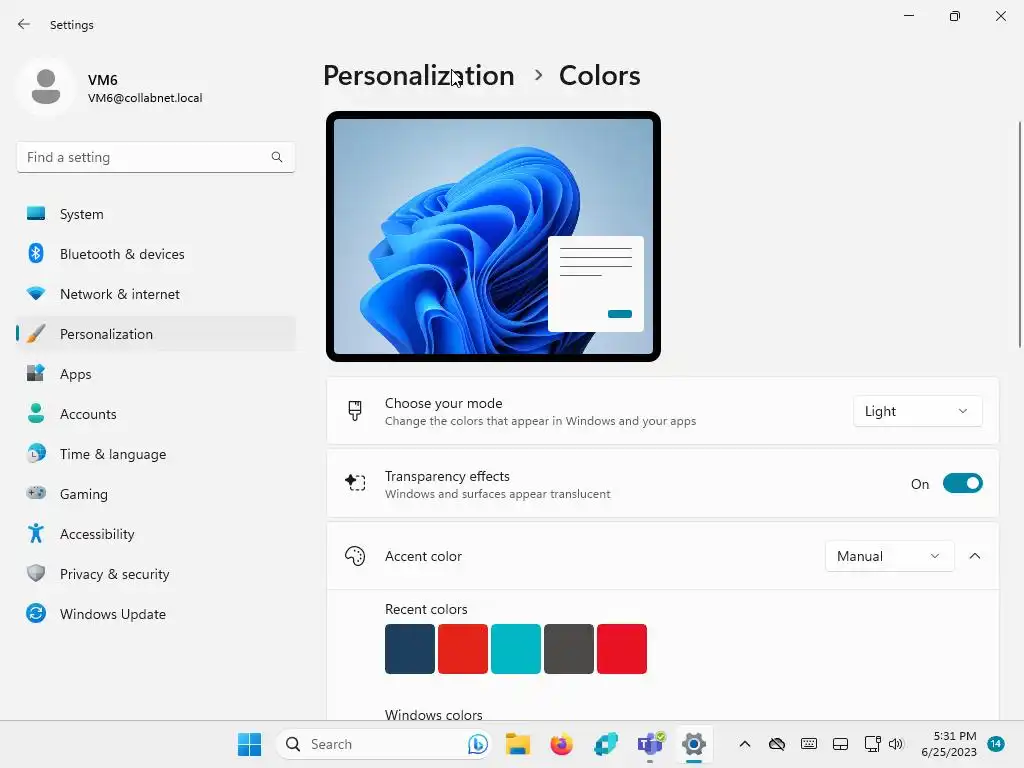
Task: Pick the dark navy recent color
Action: pos(409,648)
